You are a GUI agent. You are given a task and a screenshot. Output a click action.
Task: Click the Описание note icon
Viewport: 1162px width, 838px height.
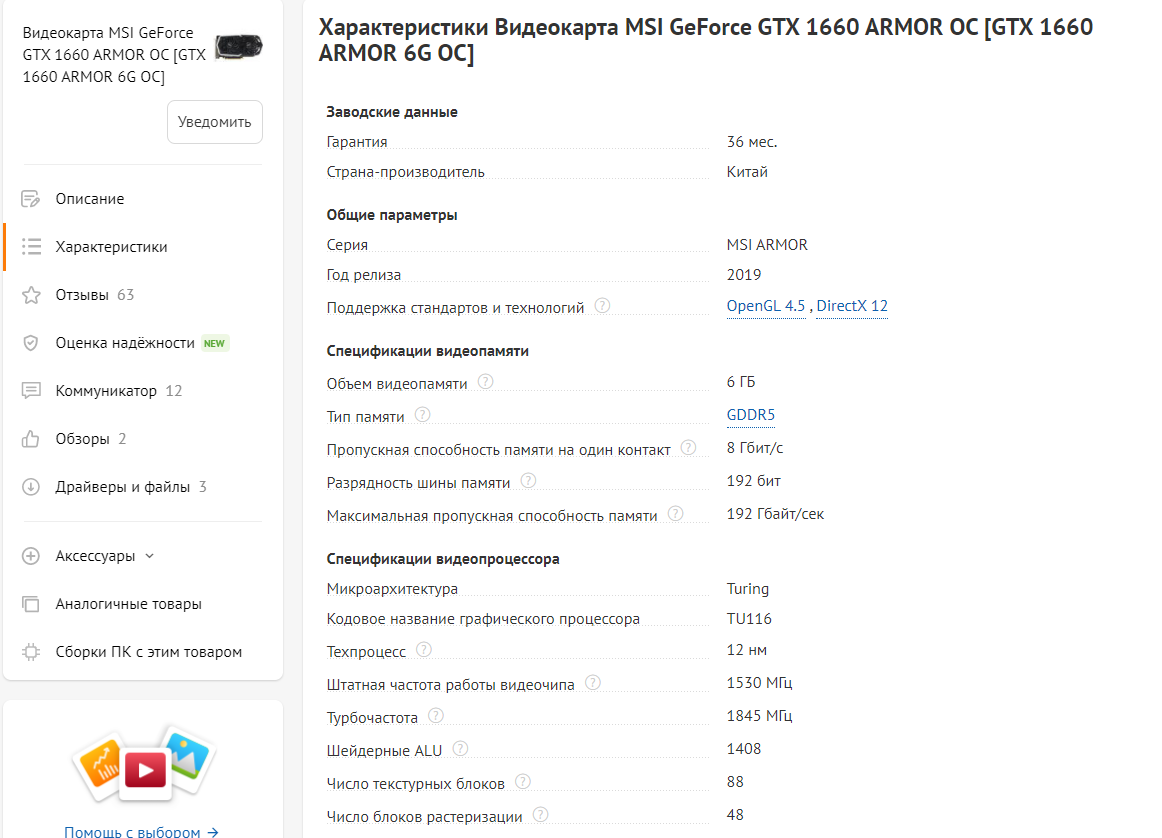(30, 199)
